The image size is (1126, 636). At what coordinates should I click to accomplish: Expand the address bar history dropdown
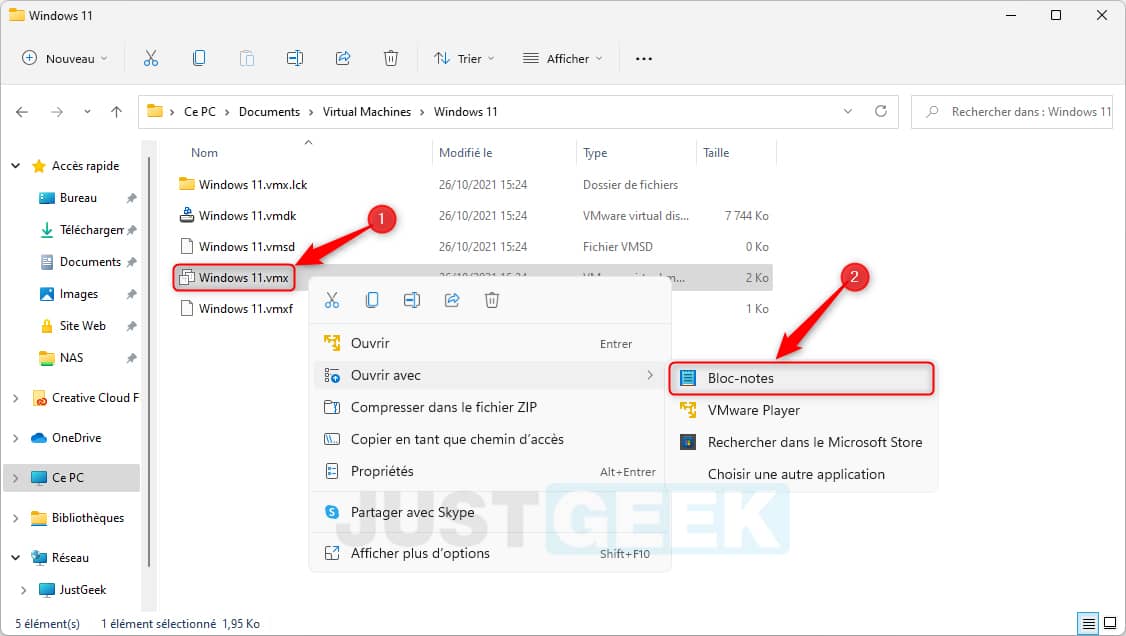(x=848, y=111)
